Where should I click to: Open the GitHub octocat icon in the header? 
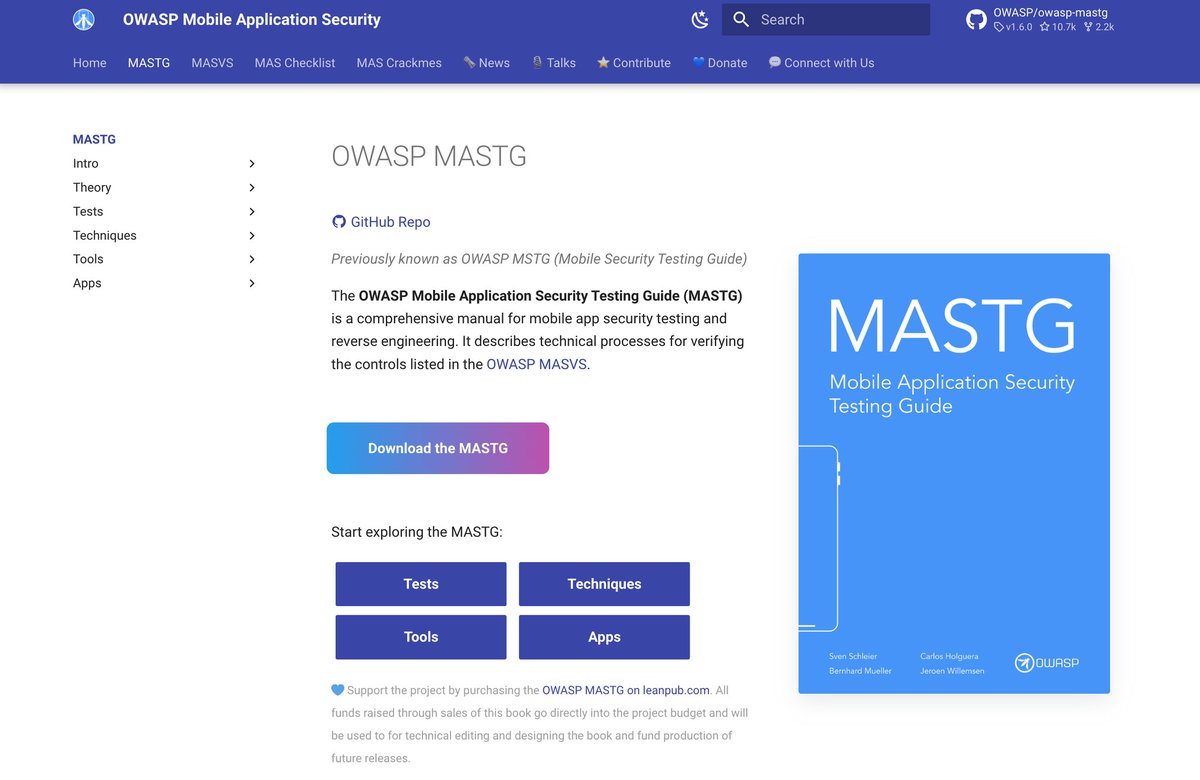coord(976,20)
